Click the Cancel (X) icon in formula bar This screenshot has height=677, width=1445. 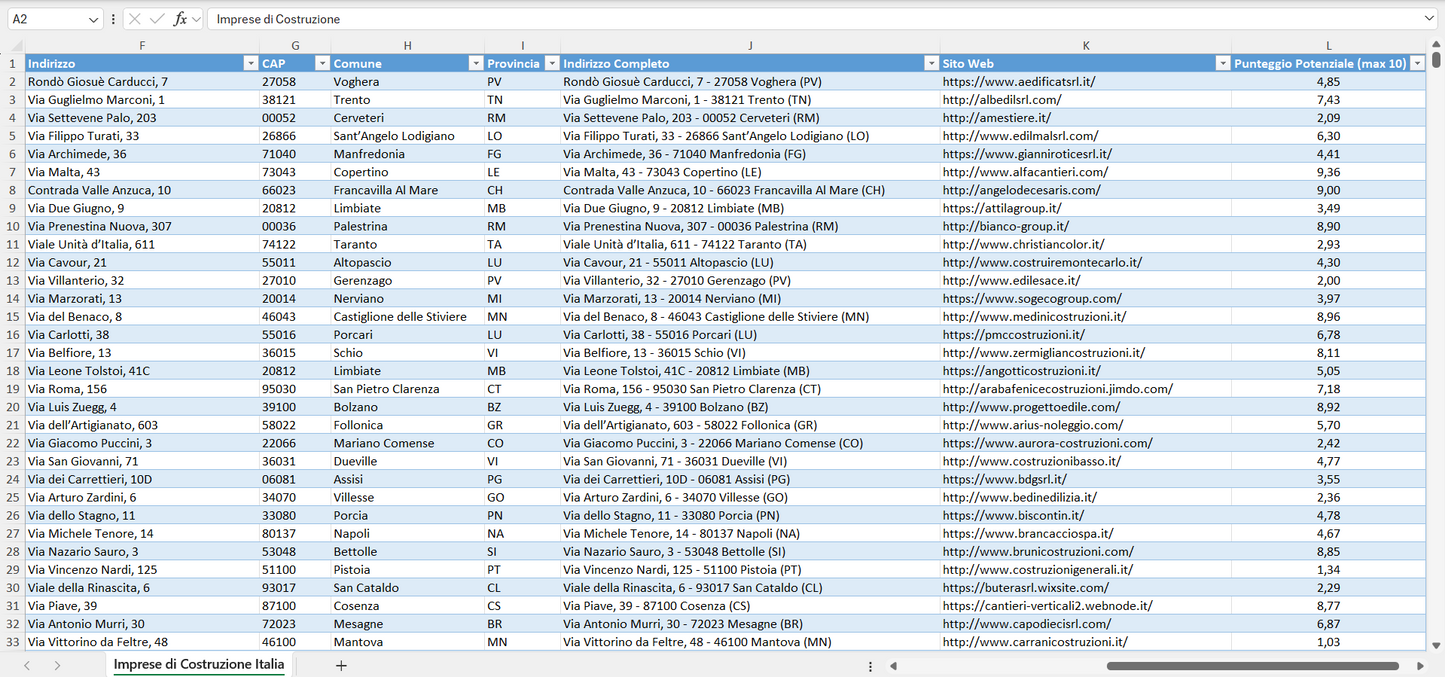pos(135,18)
